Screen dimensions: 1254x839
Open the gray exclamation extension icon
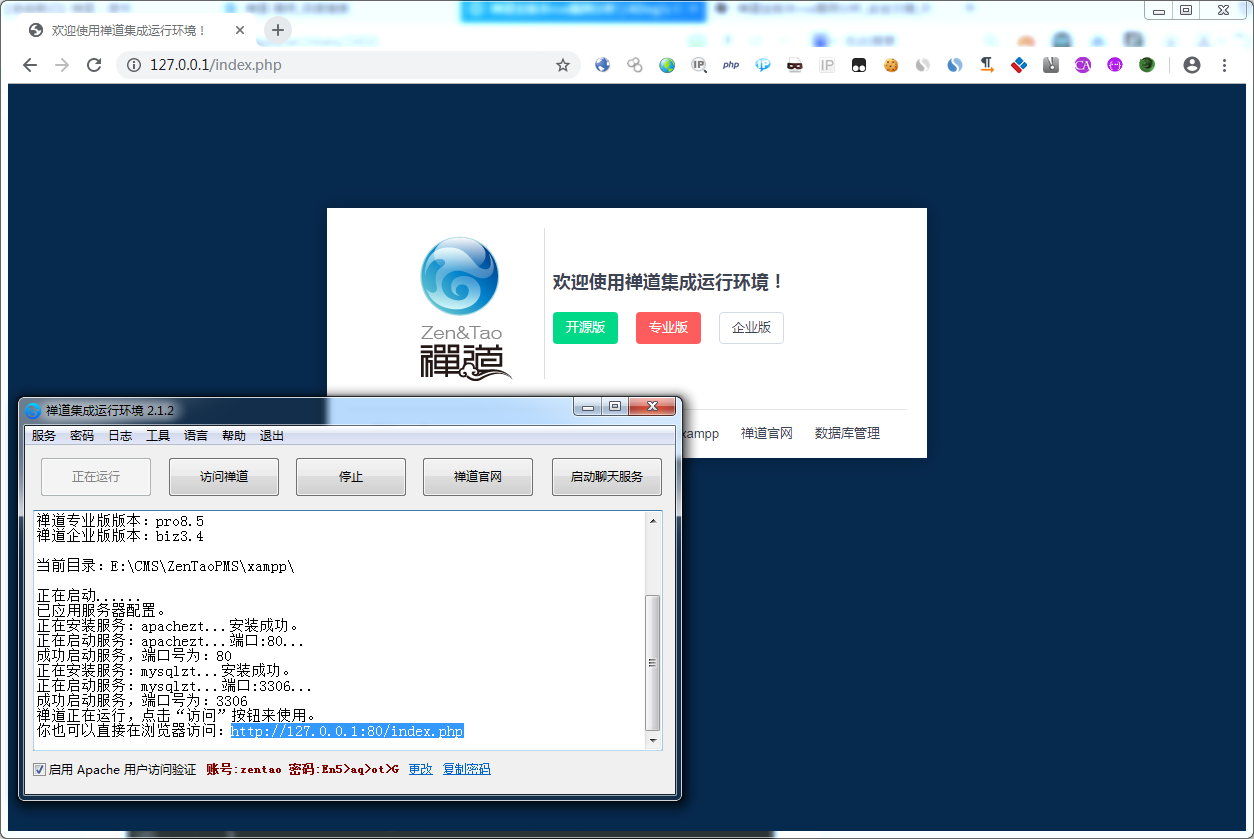click(1051, 65)
